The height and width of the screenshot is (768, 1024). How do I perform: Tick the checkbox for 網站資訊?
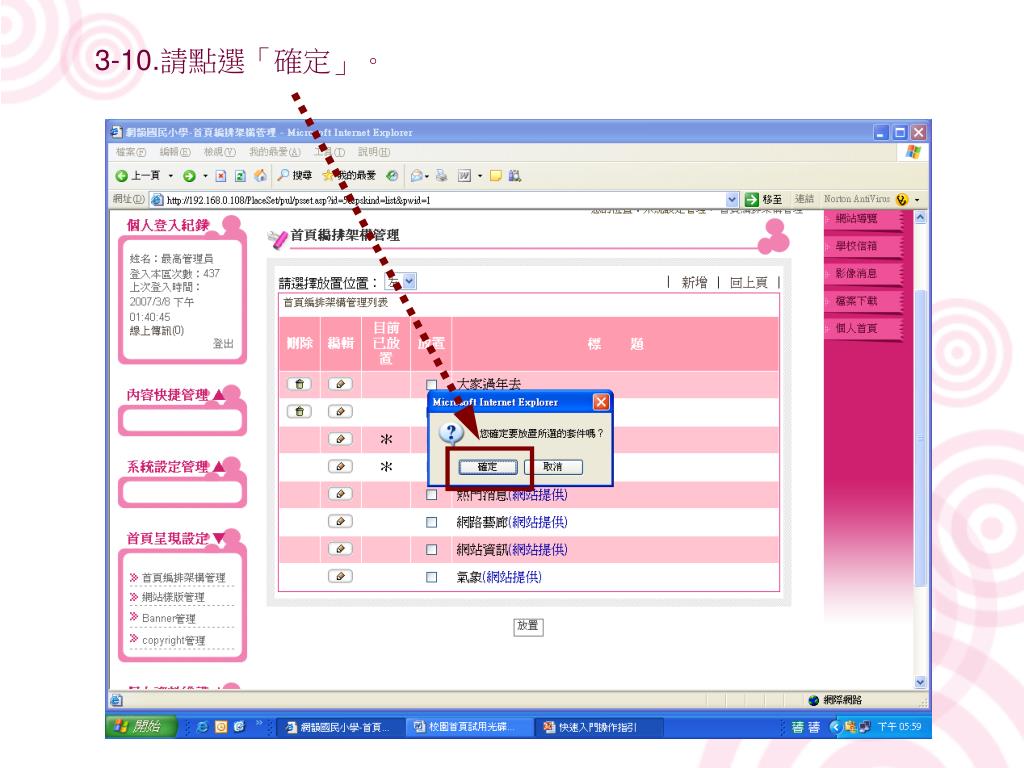[431, 550]
